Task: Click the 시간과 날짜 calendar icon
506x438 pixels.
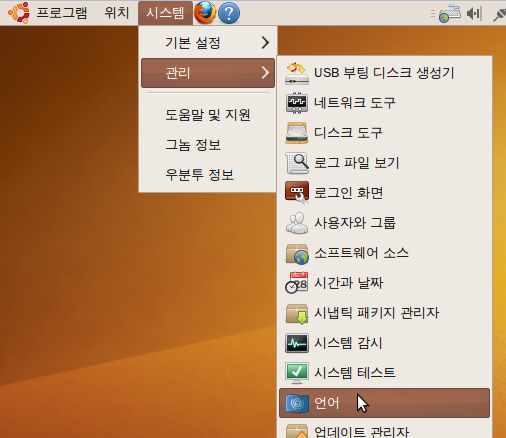Action: [297, 283]
